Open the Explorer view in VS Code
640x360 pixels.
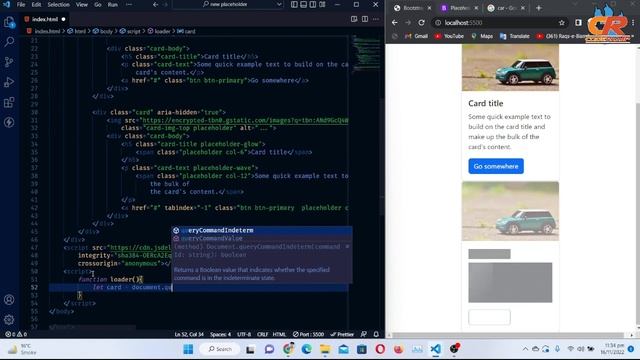point(9,22)
